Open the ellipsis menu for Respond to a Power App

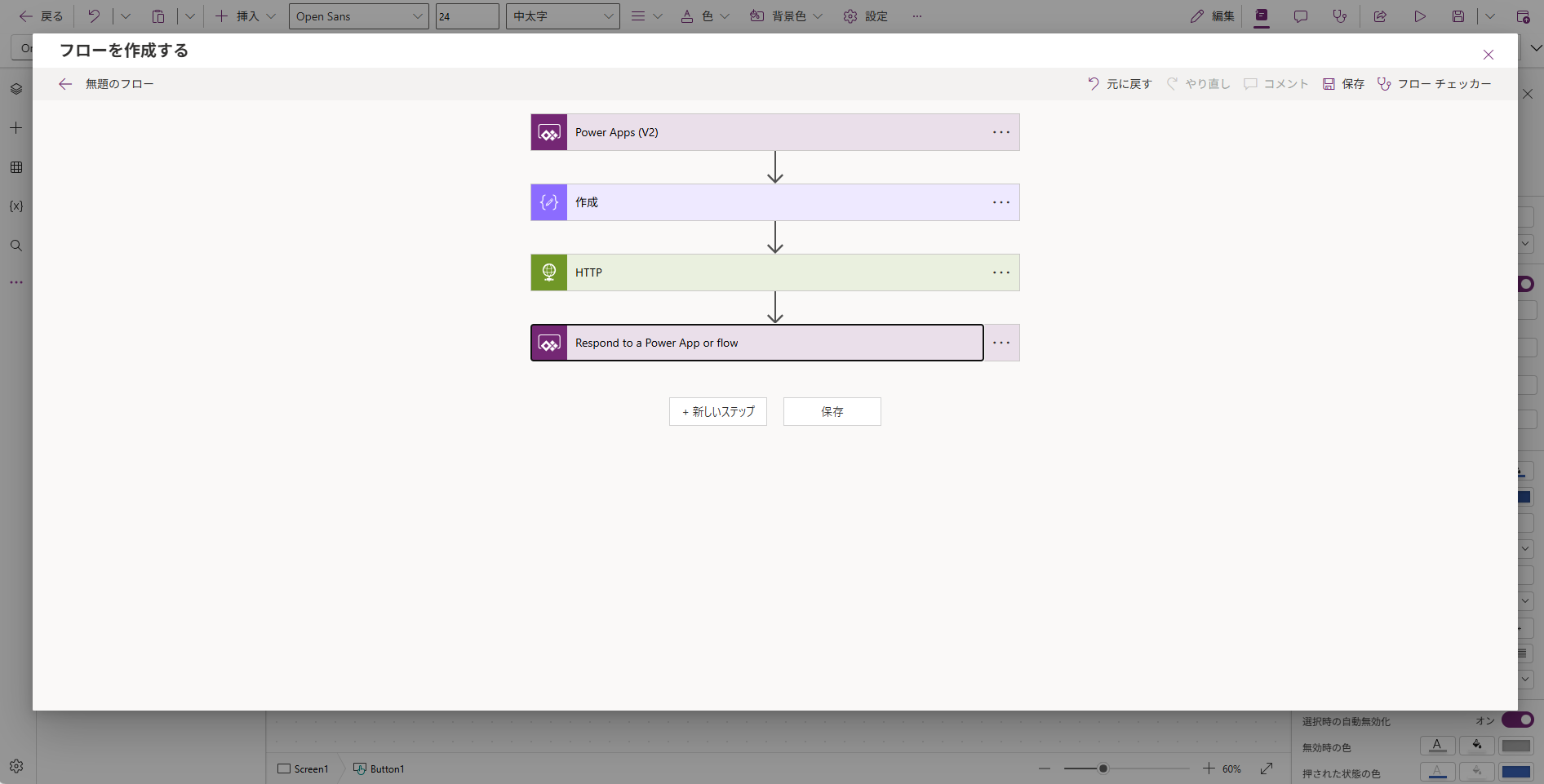[1001, 343]
